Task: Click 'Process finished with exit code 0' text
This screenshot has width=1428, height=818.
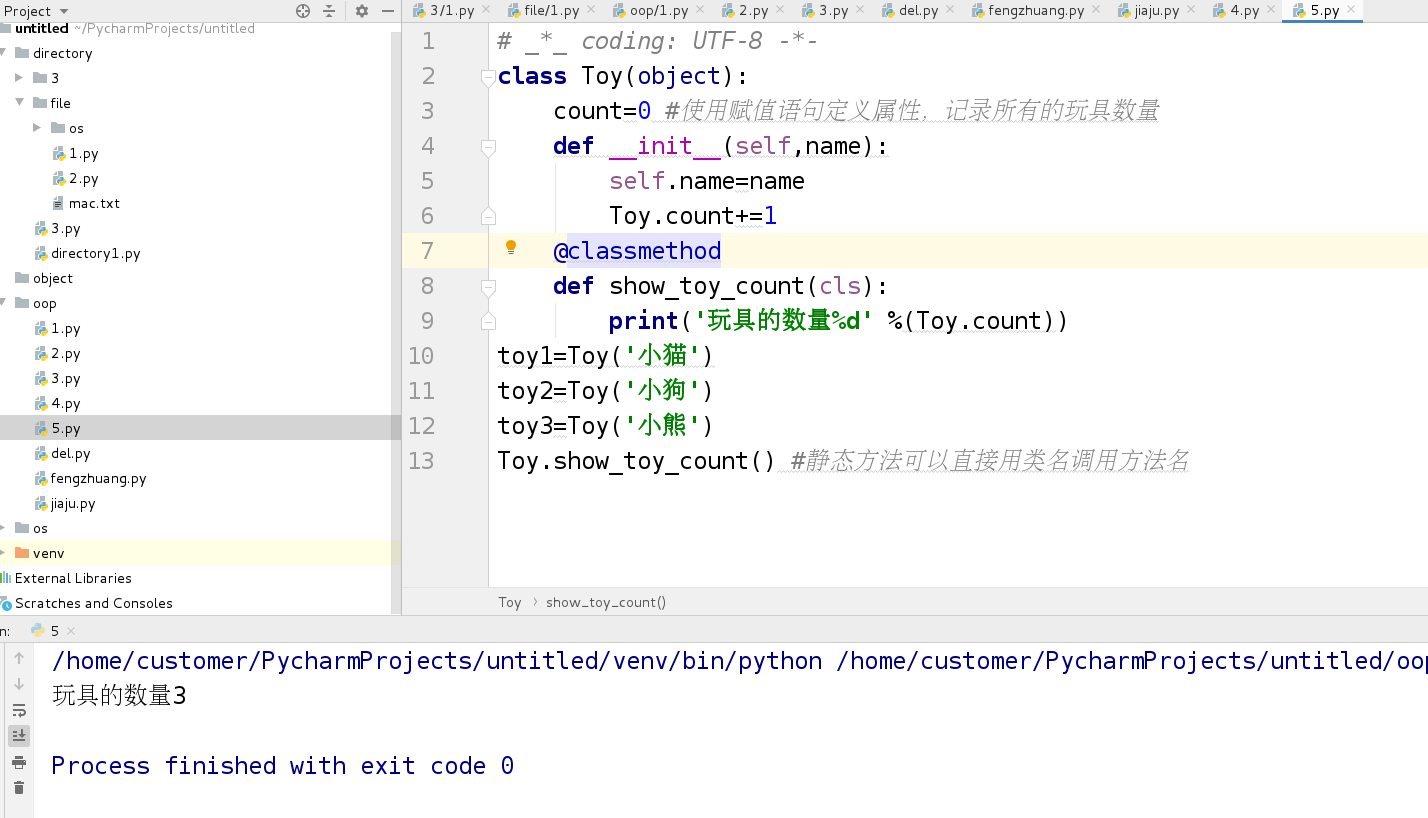Action: (283, 766)
